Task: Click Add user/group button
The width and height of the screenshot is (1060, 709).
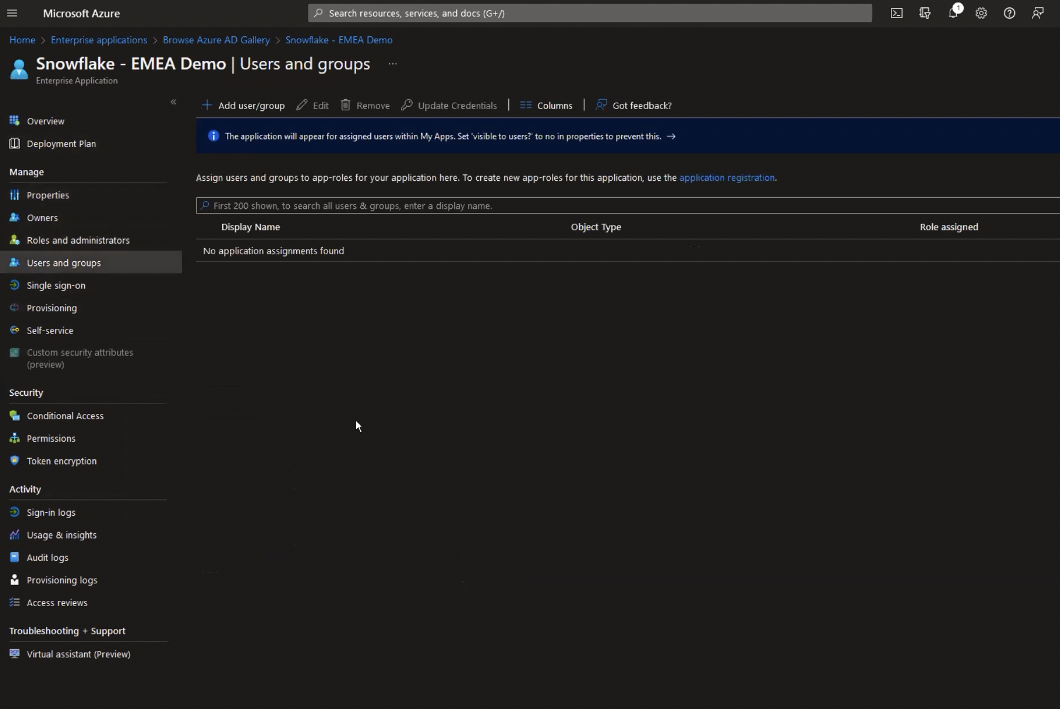Action: point(243,105)
